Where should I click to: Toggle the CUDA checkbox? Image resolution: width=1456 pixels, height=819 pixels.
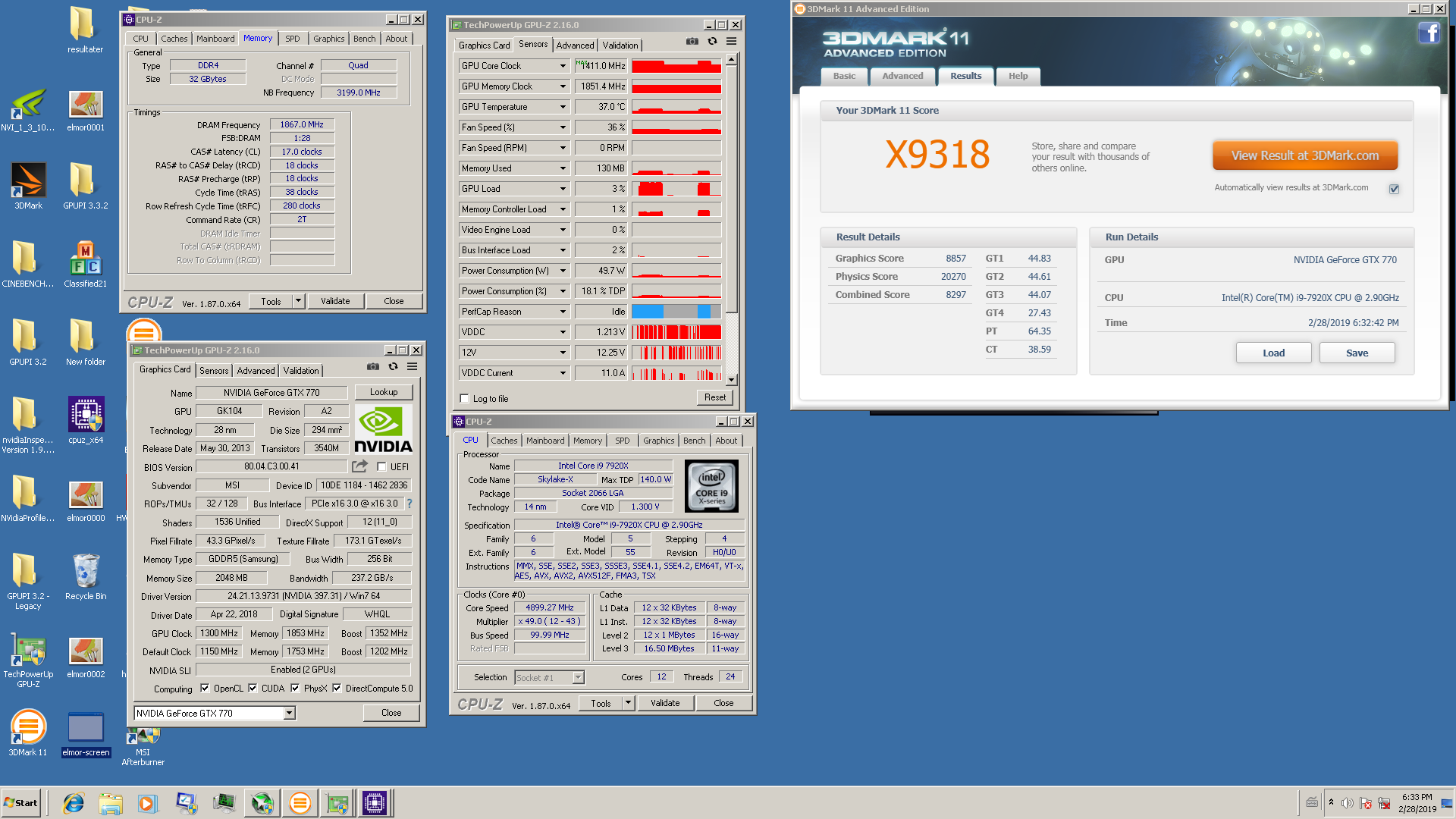pos(253,689)
